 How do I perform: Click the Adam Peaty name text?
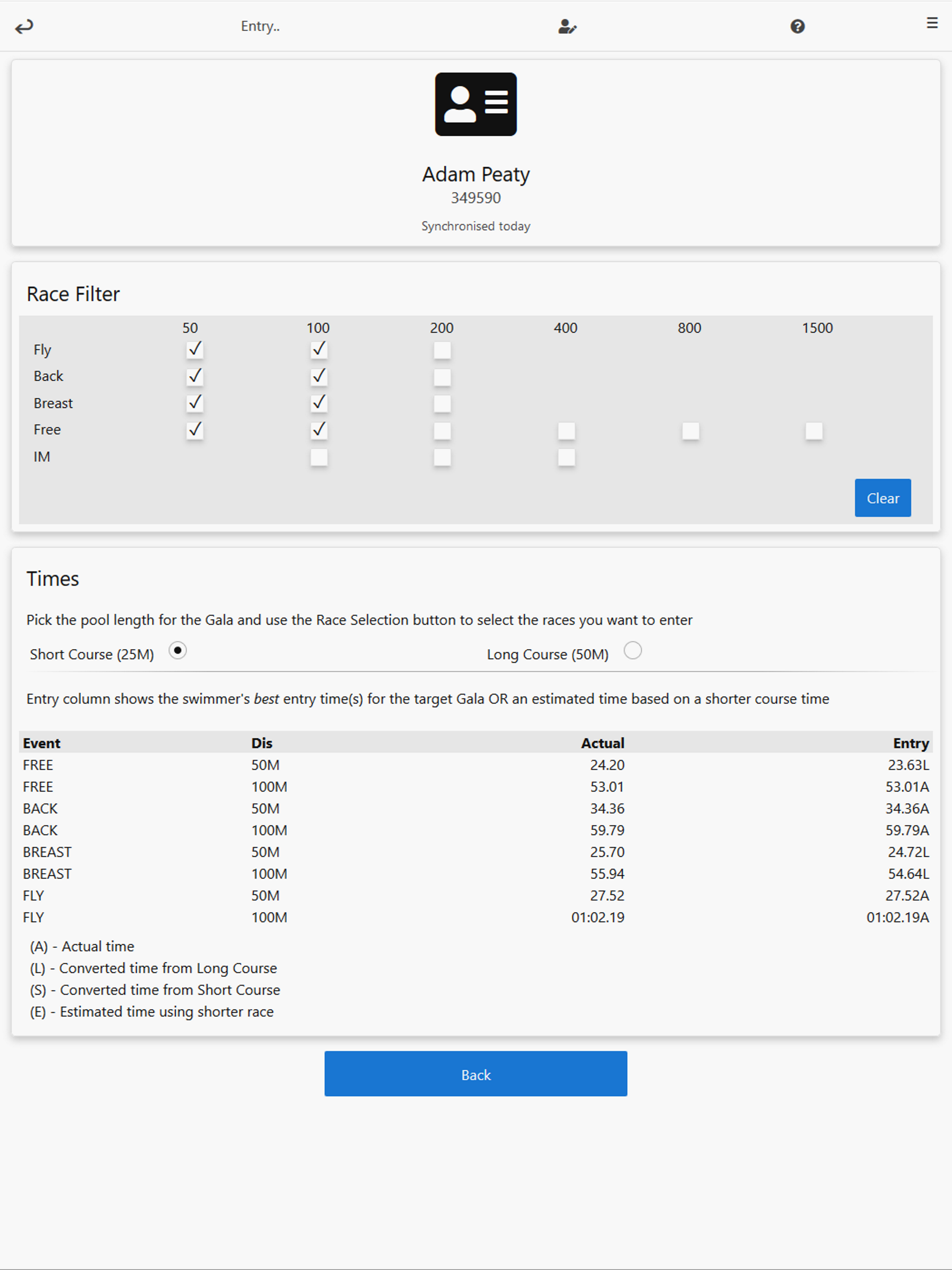[476, 174]
